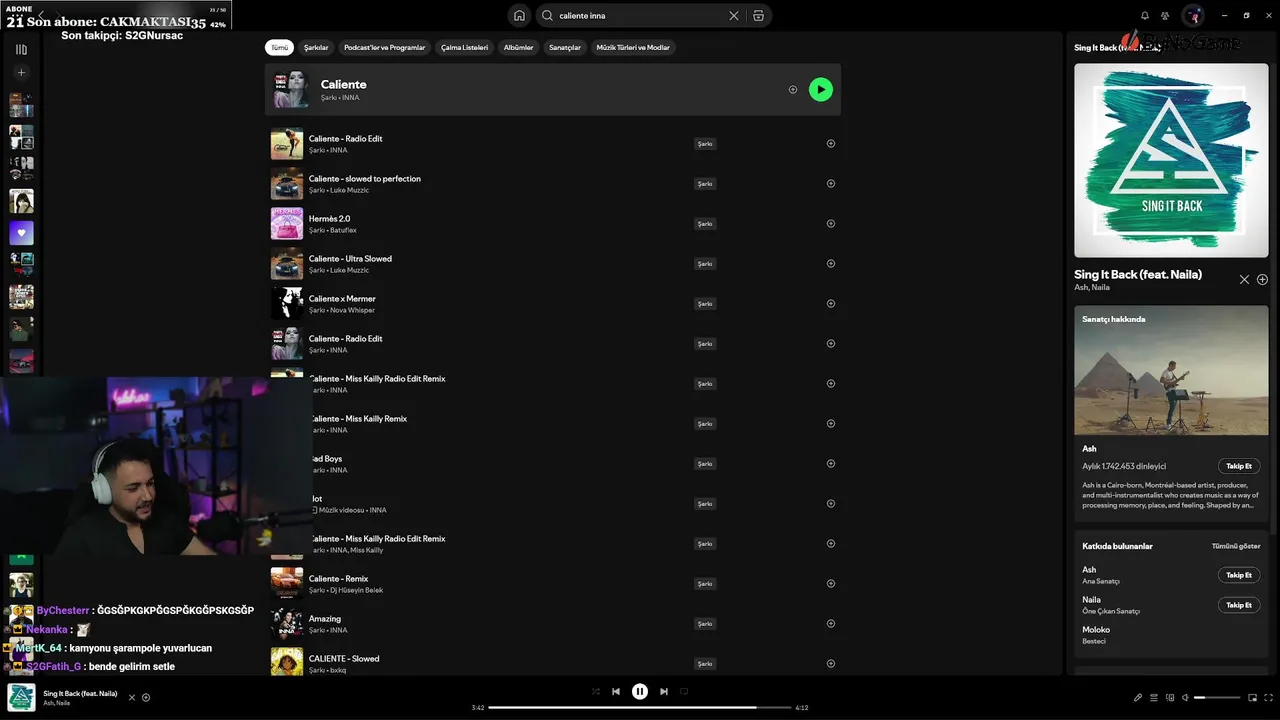
Task: Add Hermès 2.0 to library
Action: (x=831, y=224)
